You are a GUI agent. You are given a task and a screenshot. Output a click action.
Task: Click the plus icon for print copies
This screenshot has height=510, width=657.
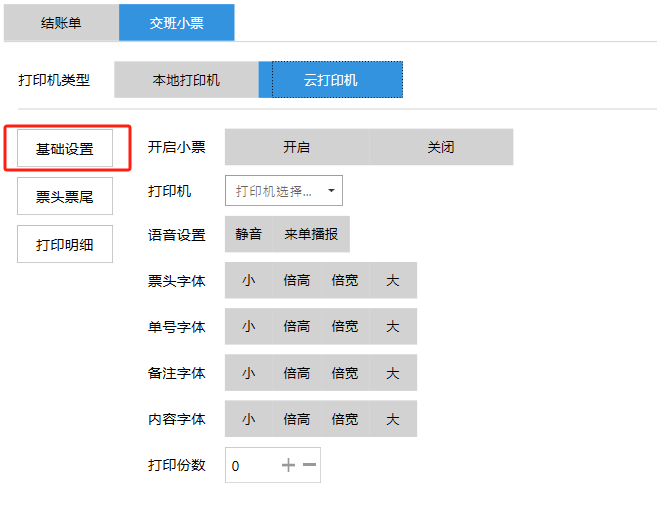pyautogui.click(x=288, y=465)
